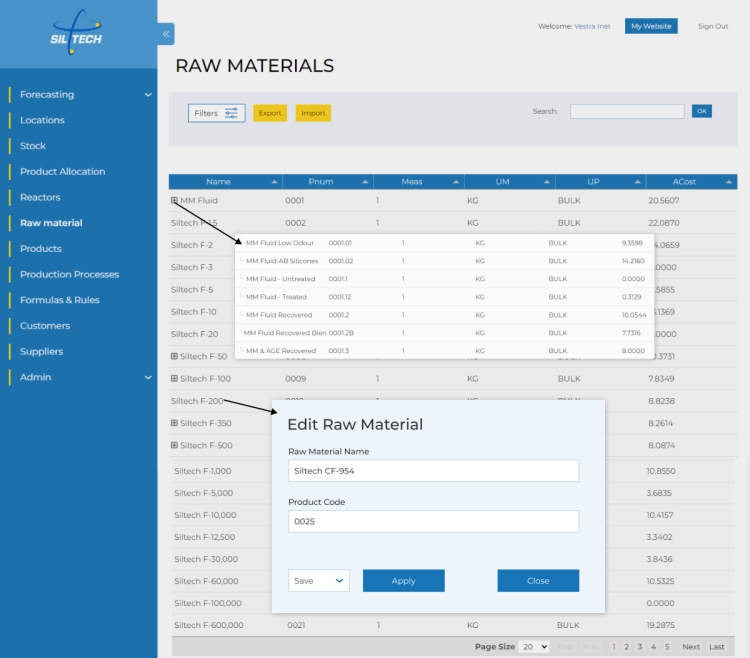750x658 pixels.
Task: Click Last page link
Action: 717,647
